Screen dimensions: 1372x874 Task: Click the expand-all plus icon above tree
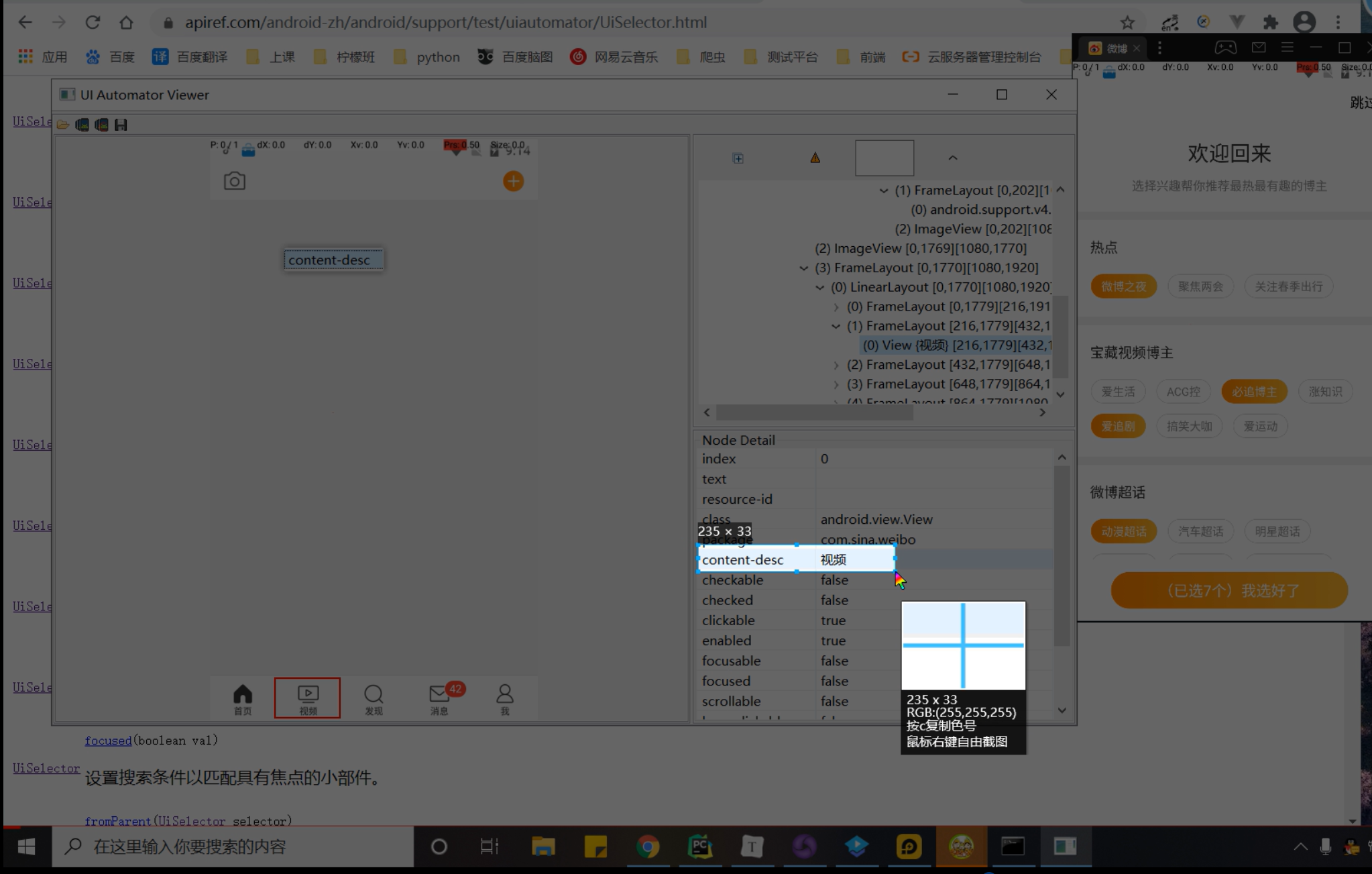tap(738, 158)
